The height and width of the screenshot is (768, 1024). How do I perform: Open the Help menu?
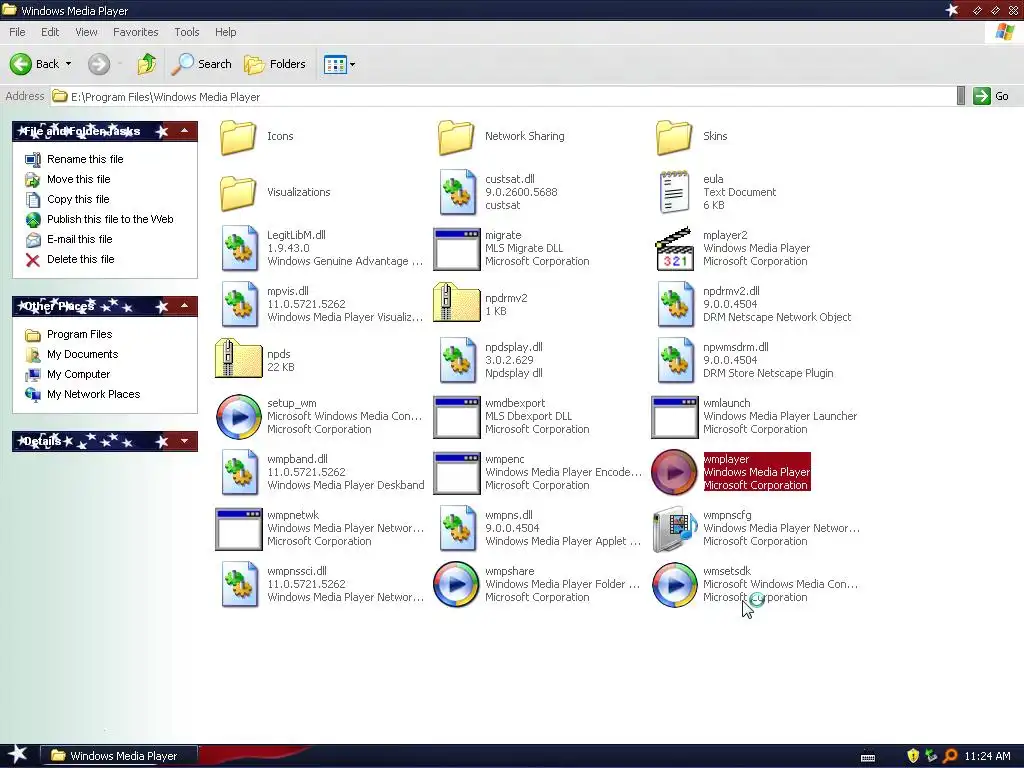tap(225, 32)
